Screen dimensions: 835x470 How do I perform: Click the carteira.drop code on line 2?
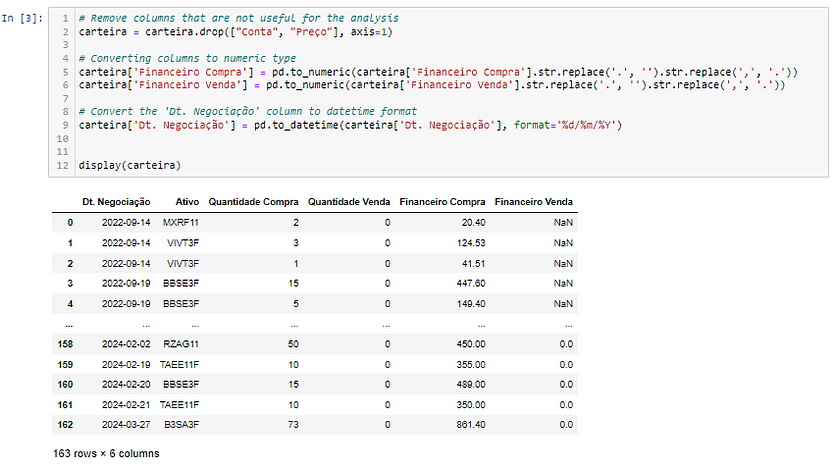pos(235,31)
